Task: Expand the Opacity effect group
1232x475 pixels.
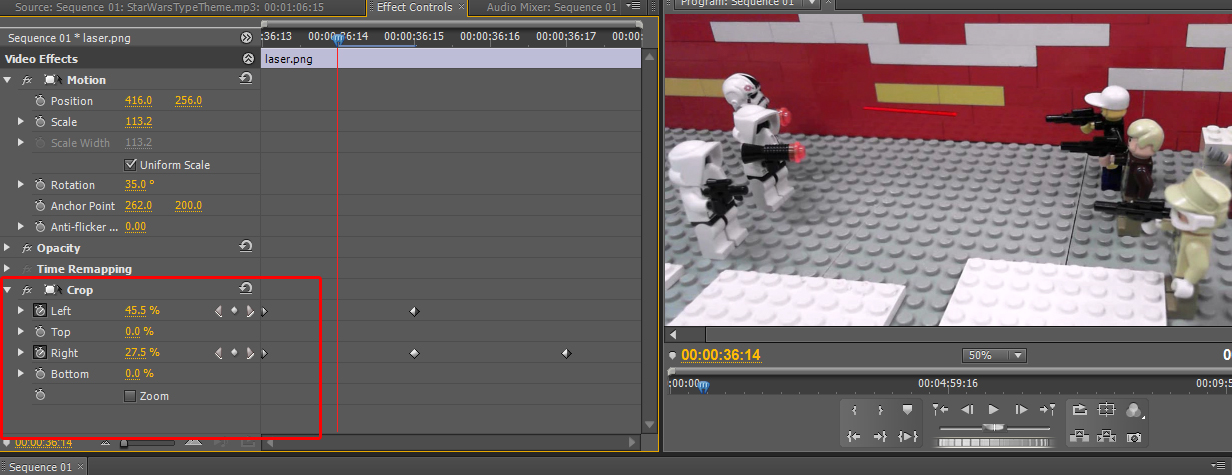Action: [x=8, y=248]
